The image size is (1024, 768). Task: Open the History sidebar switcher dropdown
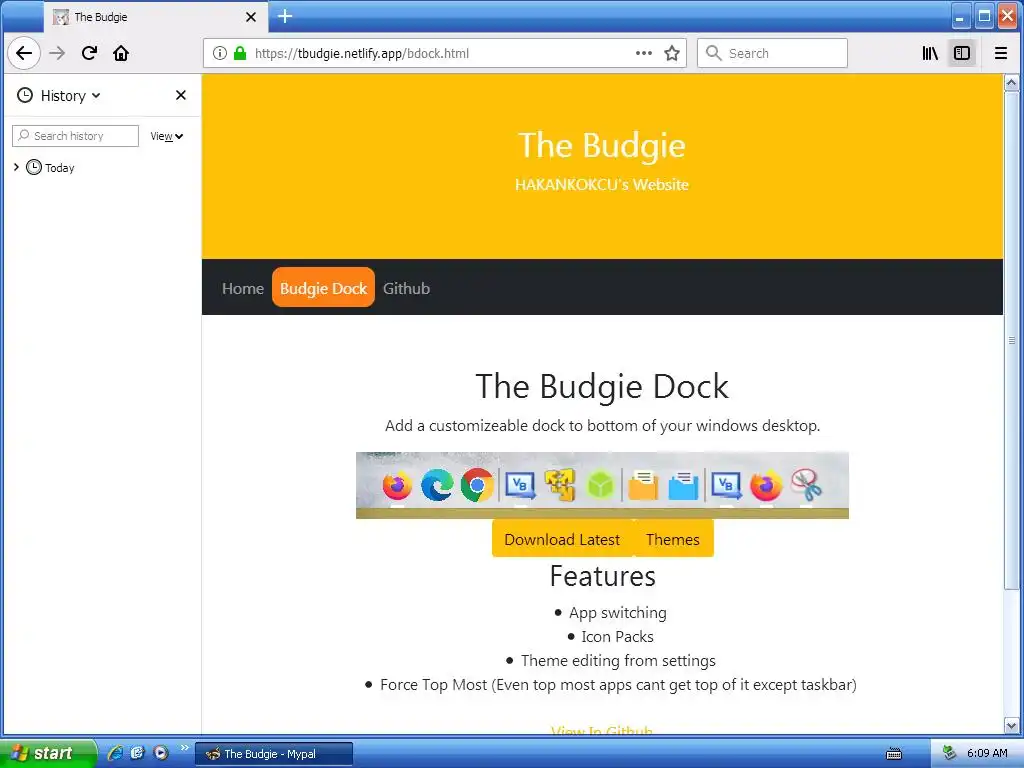pos(71,95)
